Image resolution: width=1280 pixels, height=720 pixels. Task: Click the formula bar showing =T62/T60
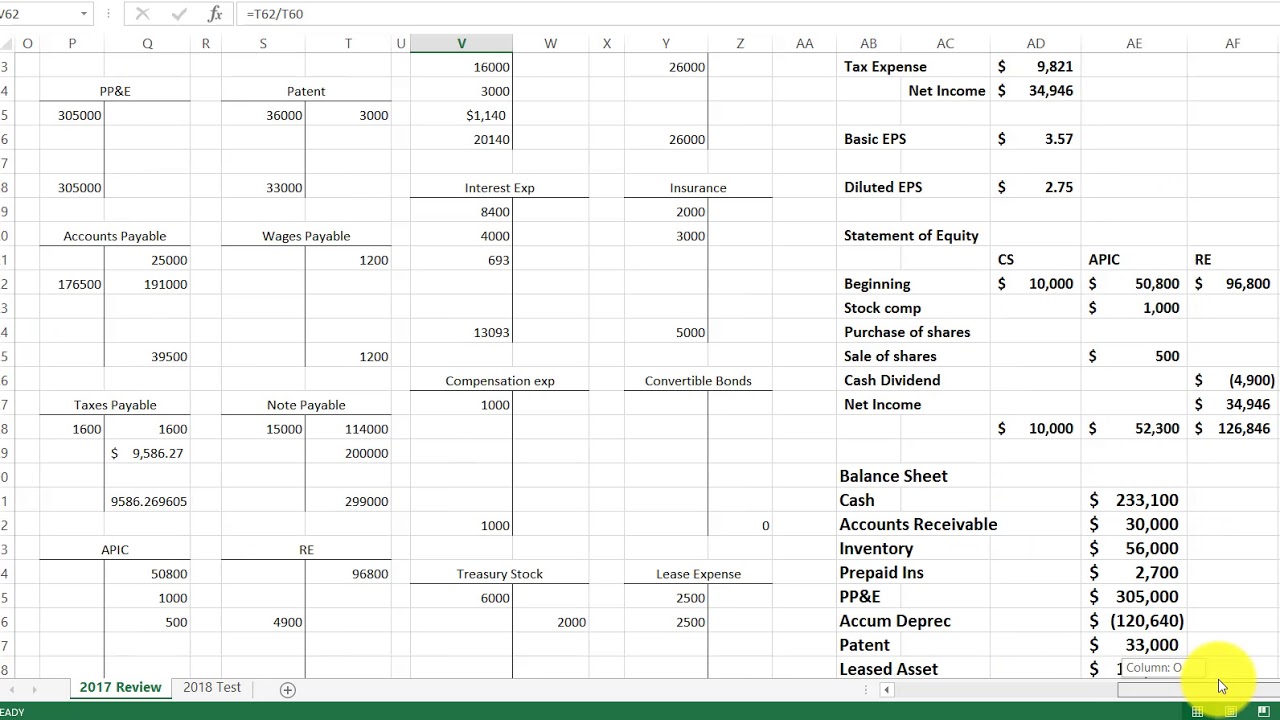(758, 14)
